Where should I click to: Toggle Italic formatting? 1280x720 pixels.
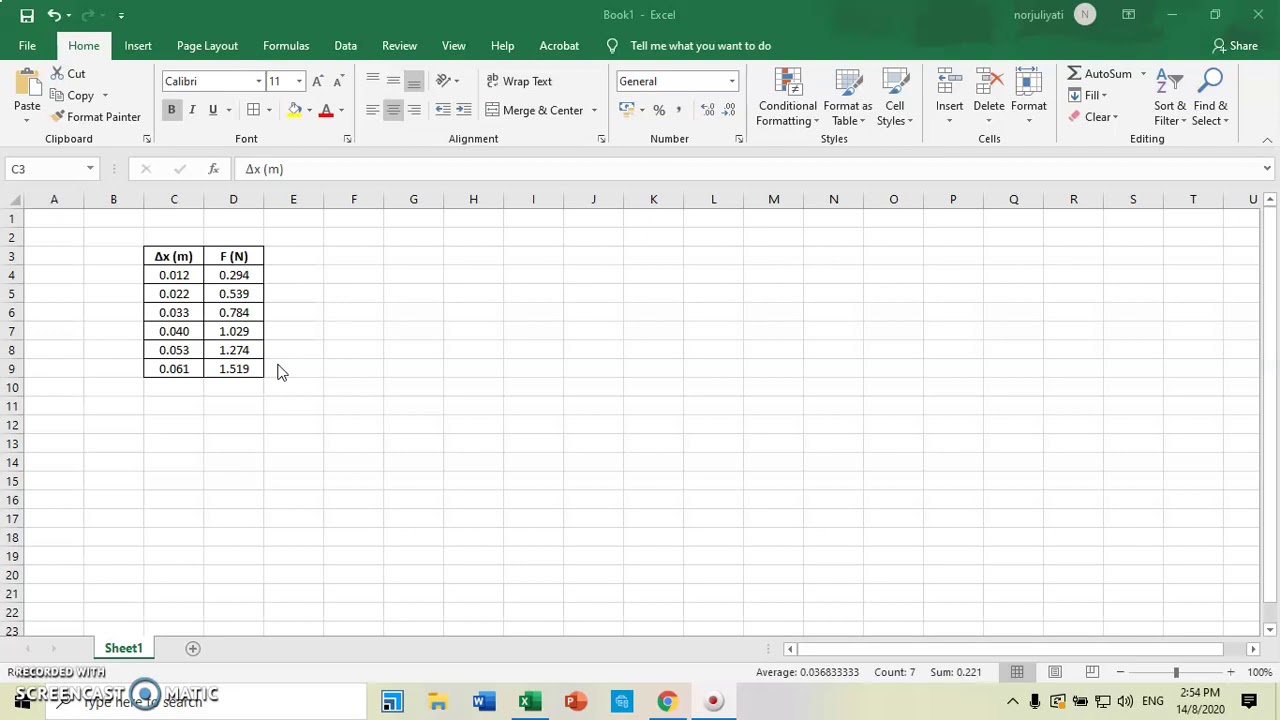192,110
